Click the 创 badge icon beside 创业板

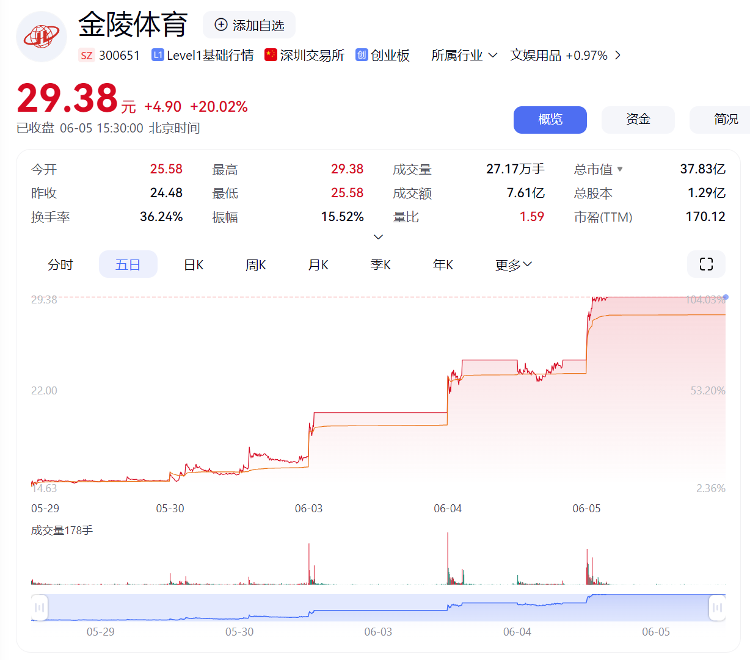coord(361,55)
